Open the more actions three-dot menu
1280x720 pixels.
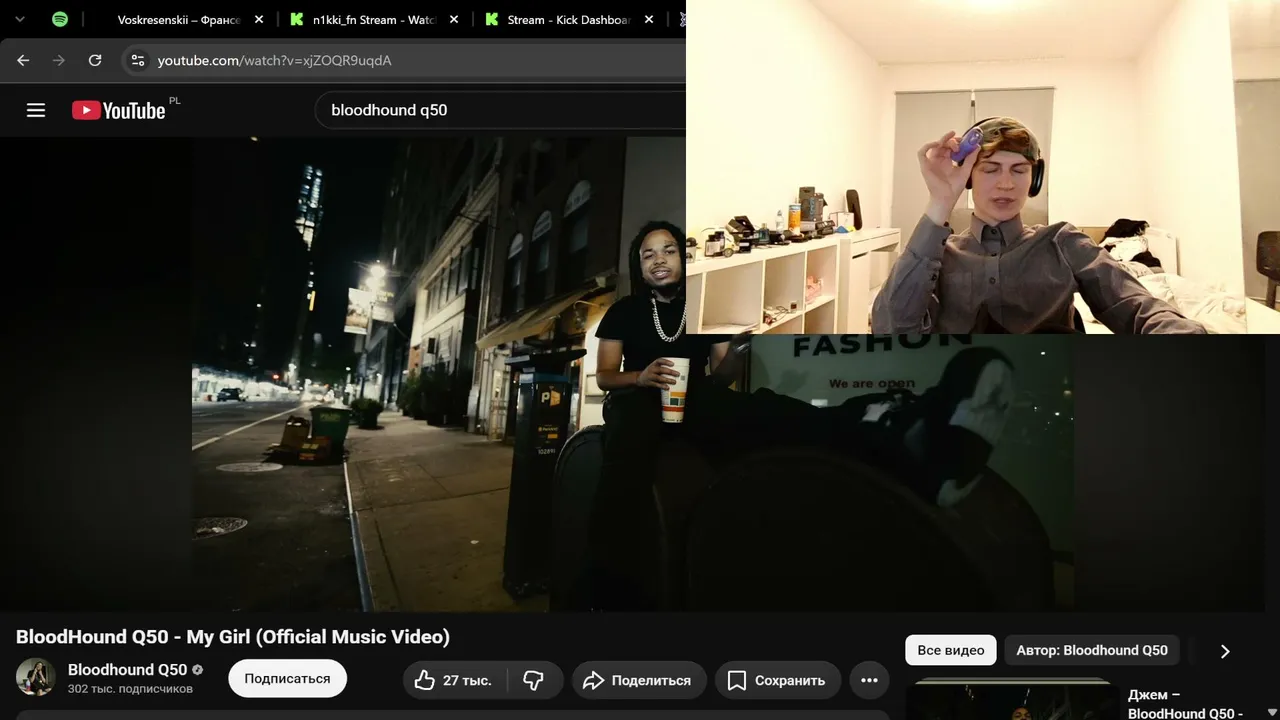[x=870, y=680]
